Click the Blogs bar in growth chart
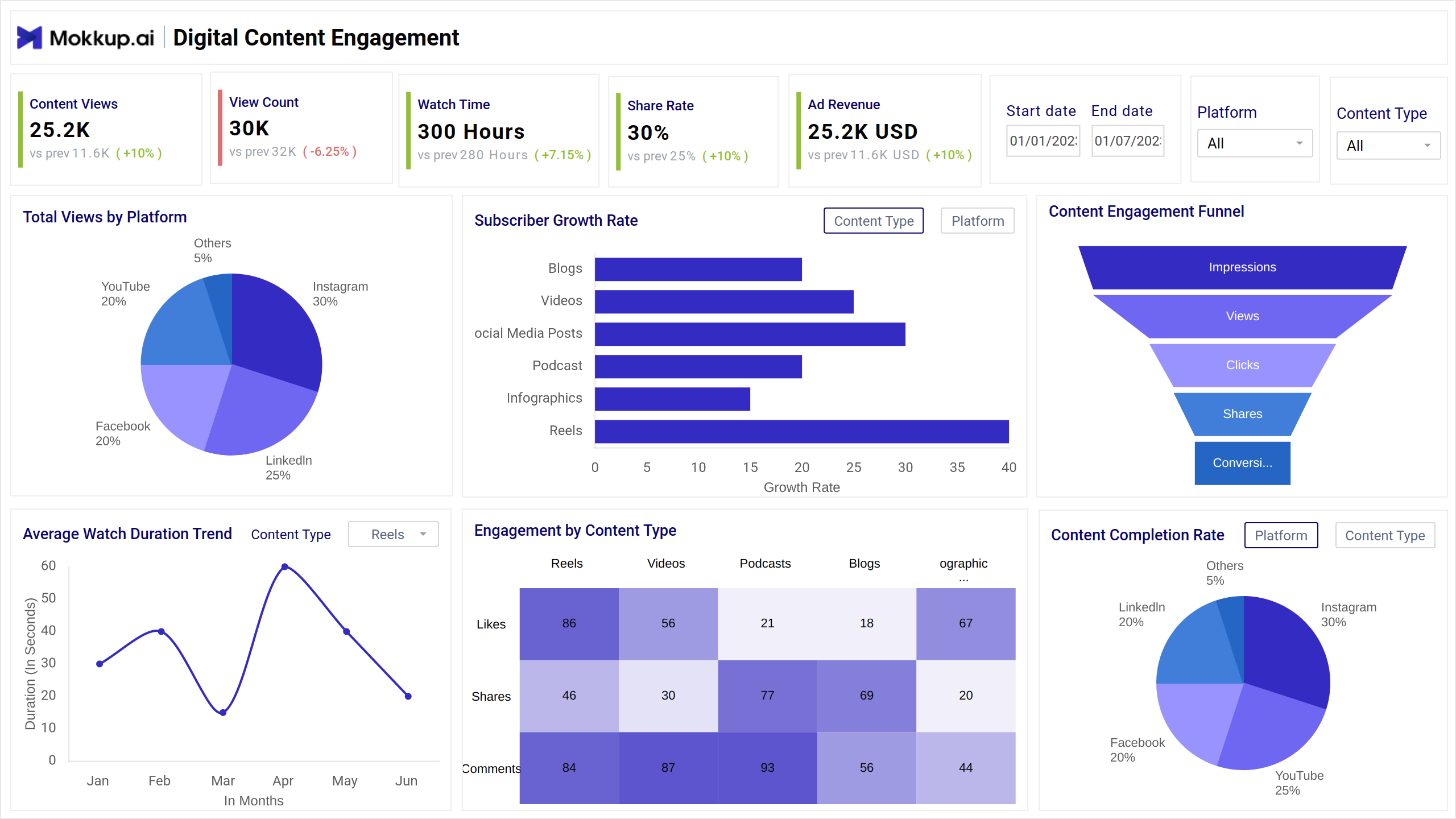Viewport: 1456px width, 819px height. coord(698,269)
